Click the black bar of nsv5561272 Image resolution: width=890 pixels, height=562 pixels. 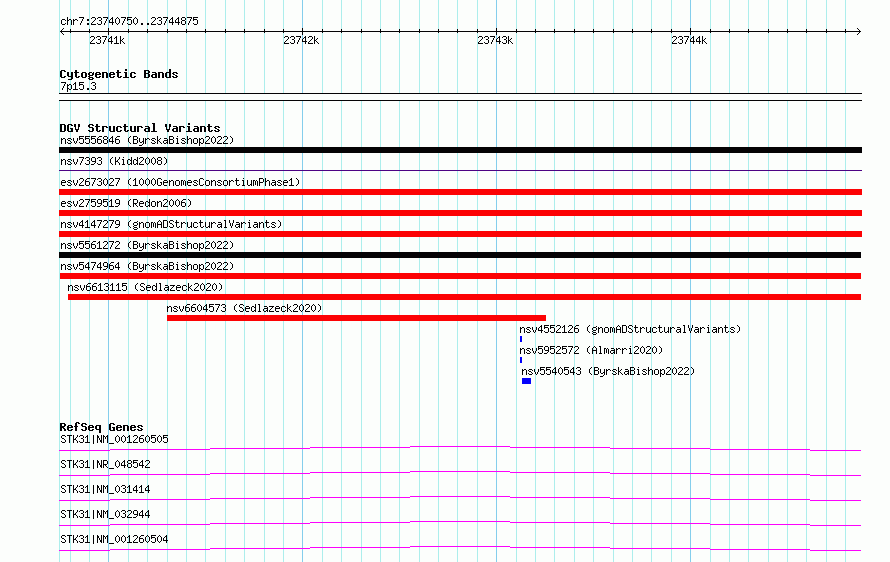(460, 255)
